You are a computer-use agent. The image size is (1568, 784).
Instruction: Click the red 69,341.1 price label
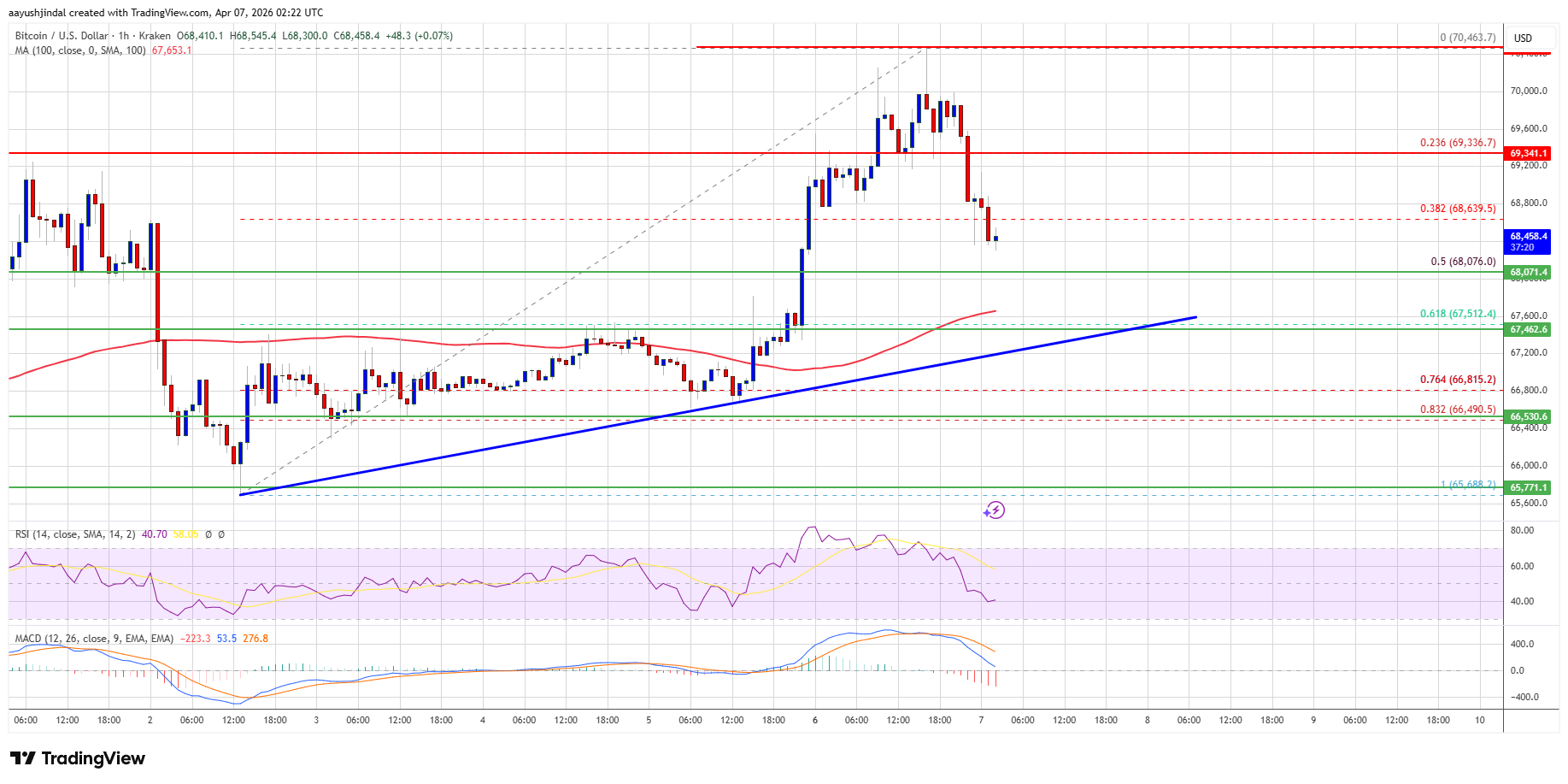pyautogui.click(x=1528, y=154)
